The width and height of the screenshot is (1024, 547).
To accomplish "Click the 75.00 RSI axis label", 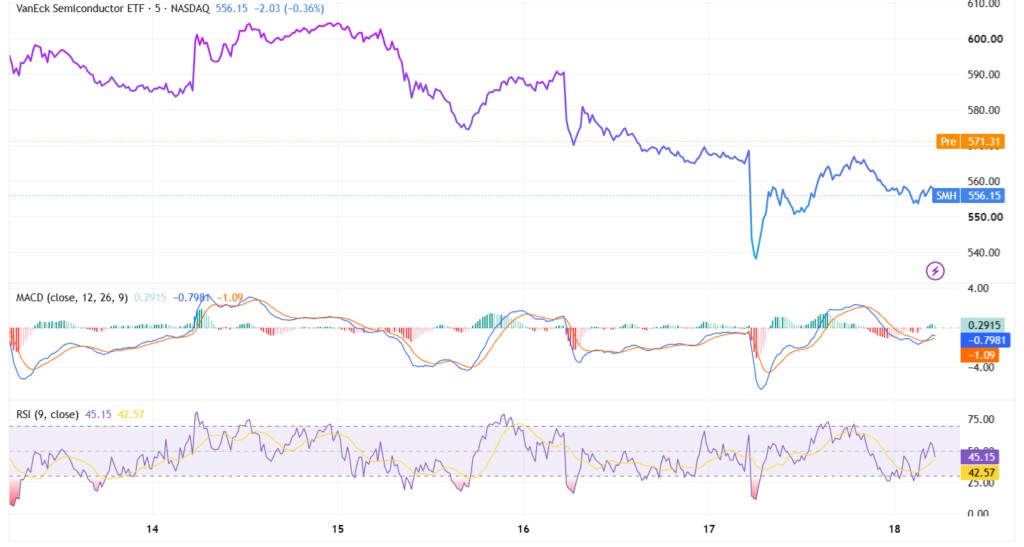I will [x=980, y=419].
